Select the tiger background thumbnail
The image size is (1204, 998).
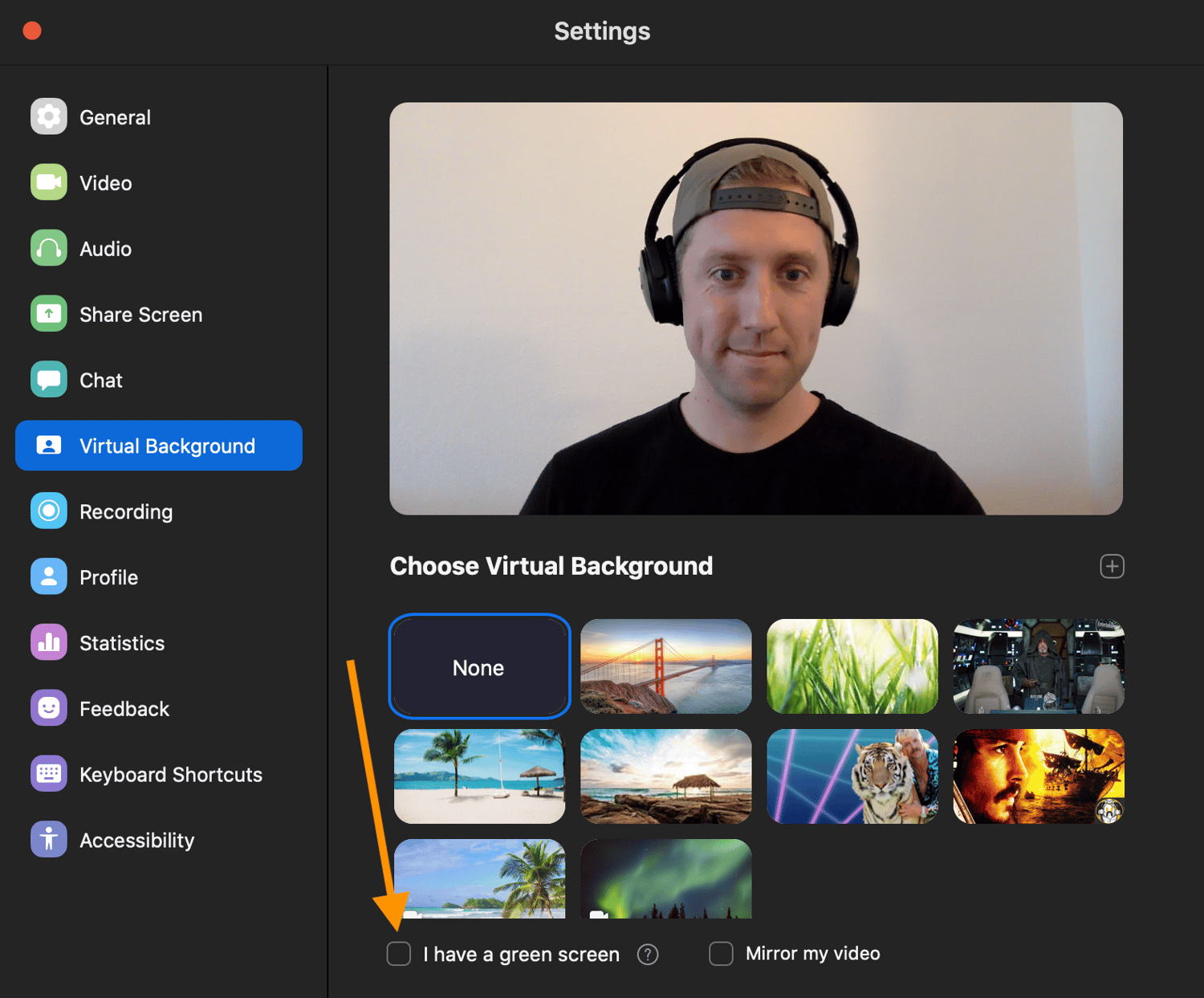point(852,776)
